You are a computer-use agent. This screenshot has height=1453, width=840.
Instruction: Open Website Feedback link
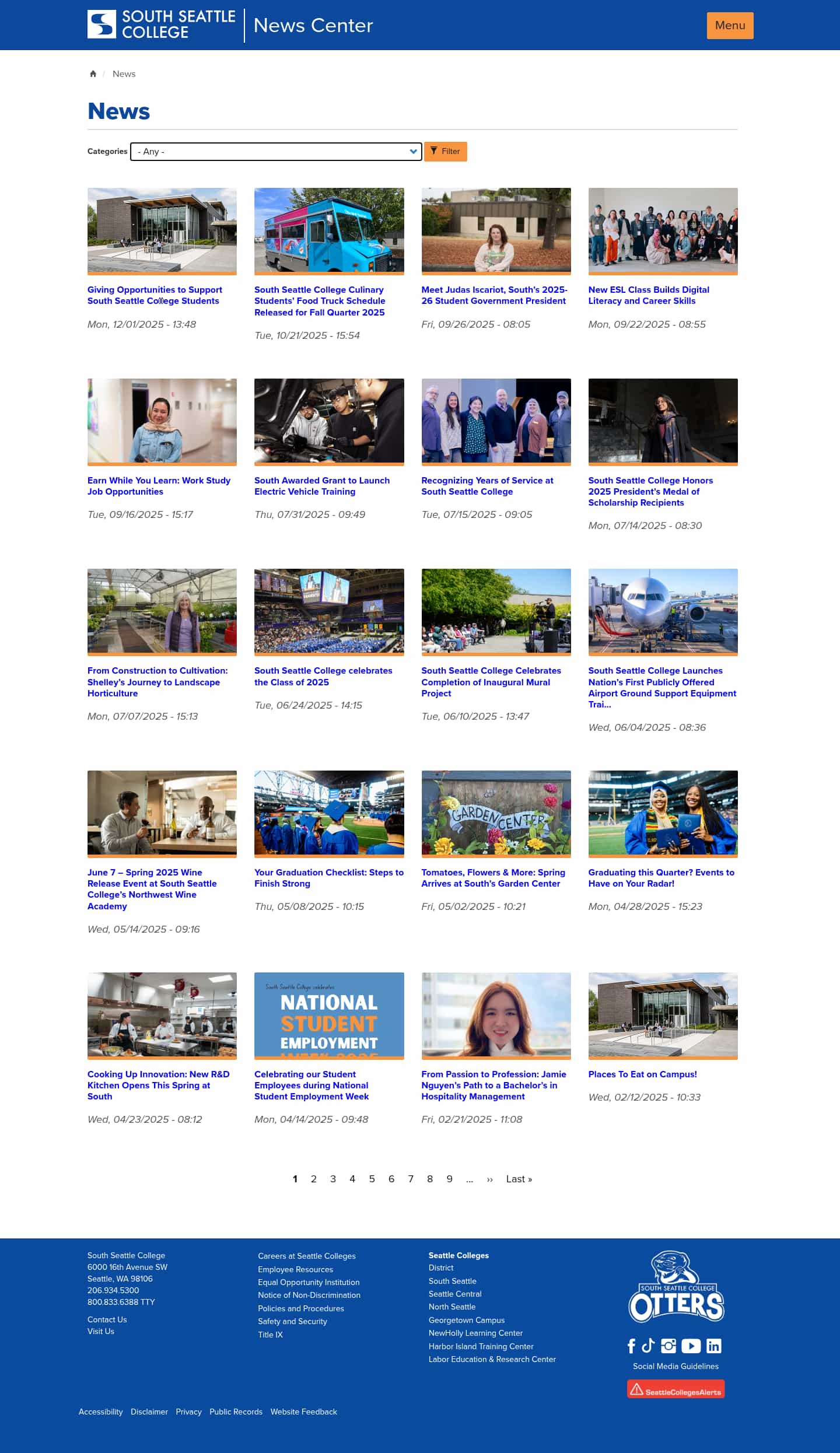point(303,1412)
